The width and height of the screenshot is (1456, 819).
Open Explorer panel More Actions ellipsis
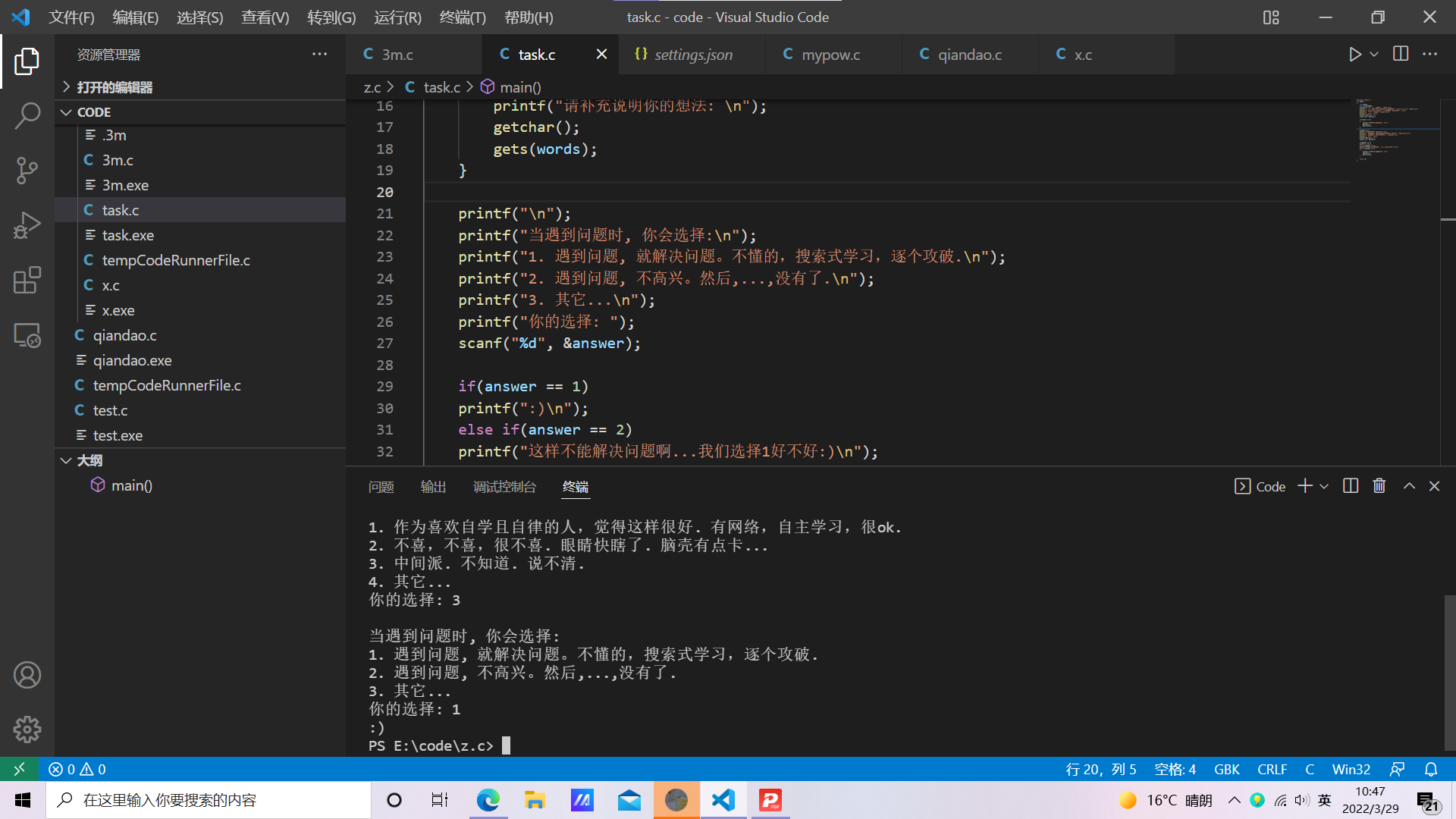click(x=320, y=54)
